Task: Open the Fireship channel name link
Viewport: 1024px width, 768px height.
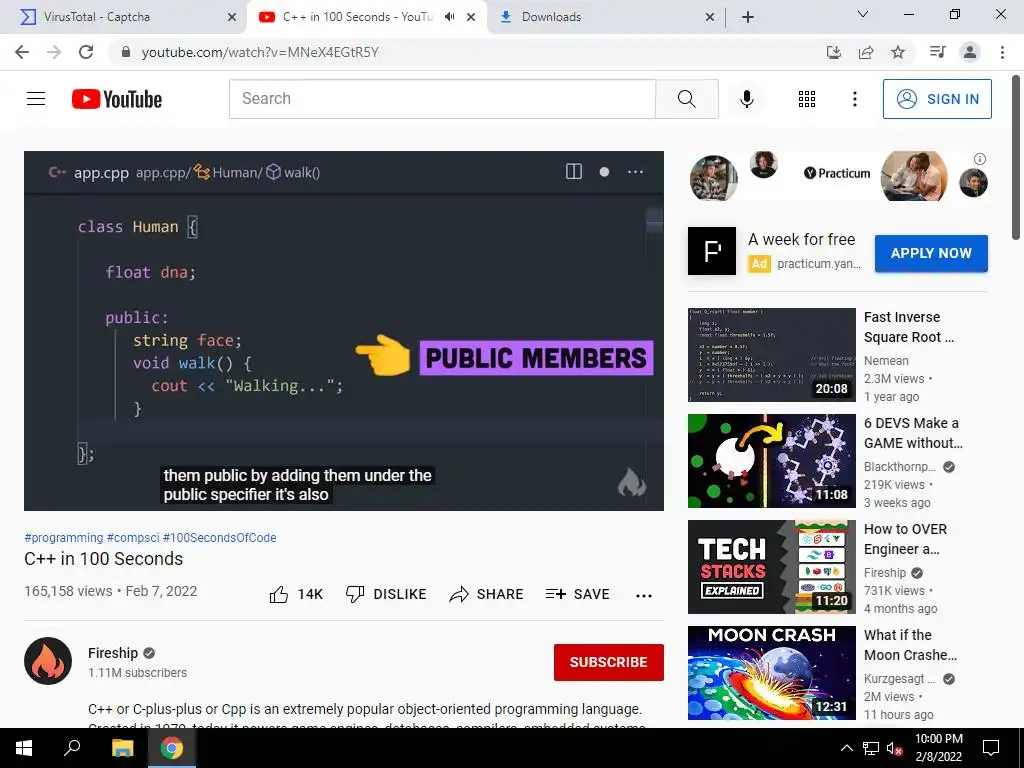Action: [113, 653]
